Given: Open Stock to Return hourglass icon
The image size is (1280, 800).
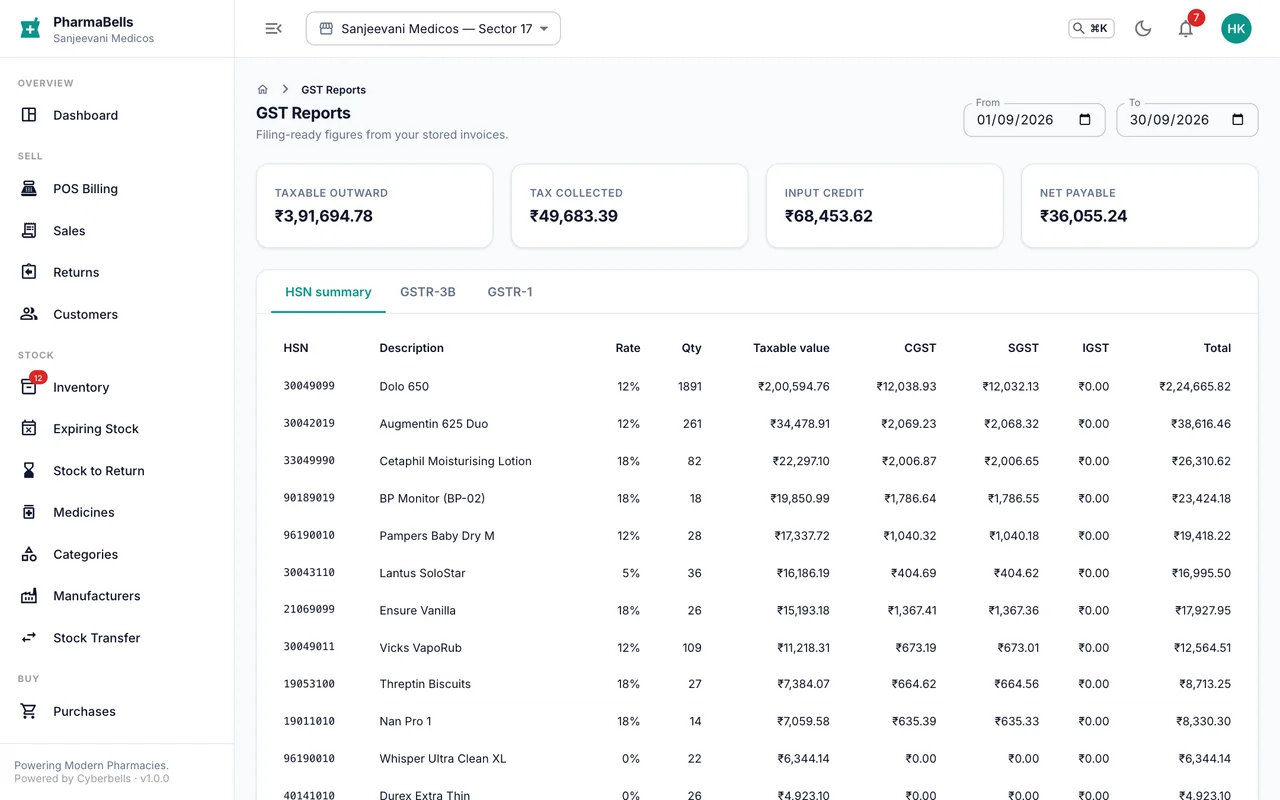Looking at the screenshot, I should [x=29, y=470].
